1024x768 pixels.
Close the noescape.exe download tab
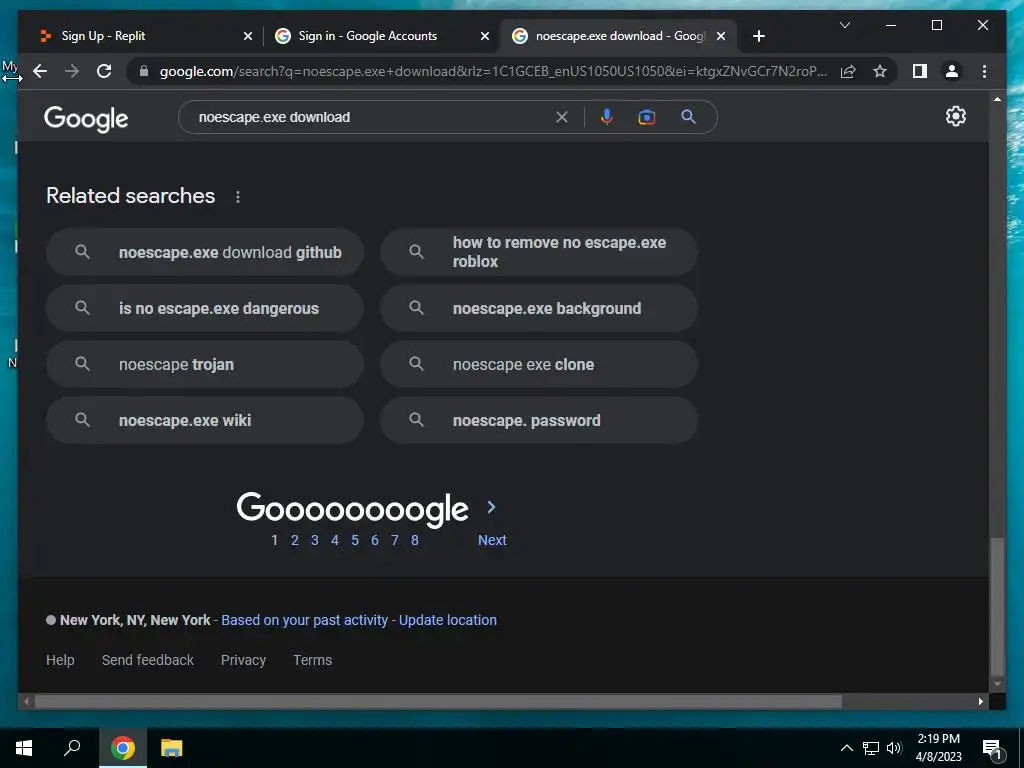(721, 36)
